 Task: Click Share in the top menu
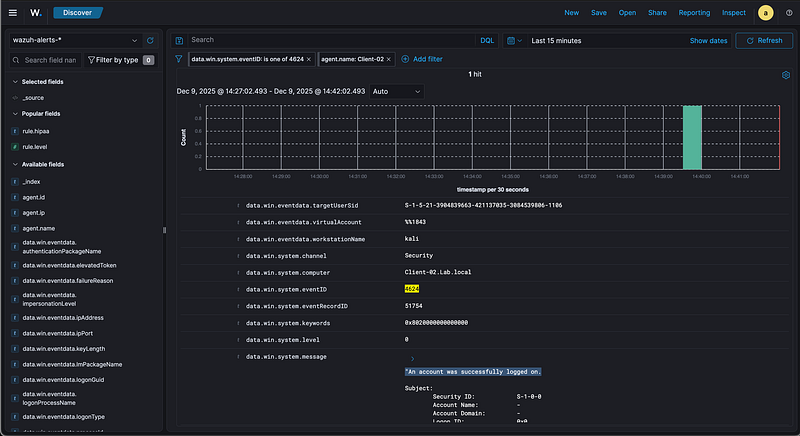(657, 13)
